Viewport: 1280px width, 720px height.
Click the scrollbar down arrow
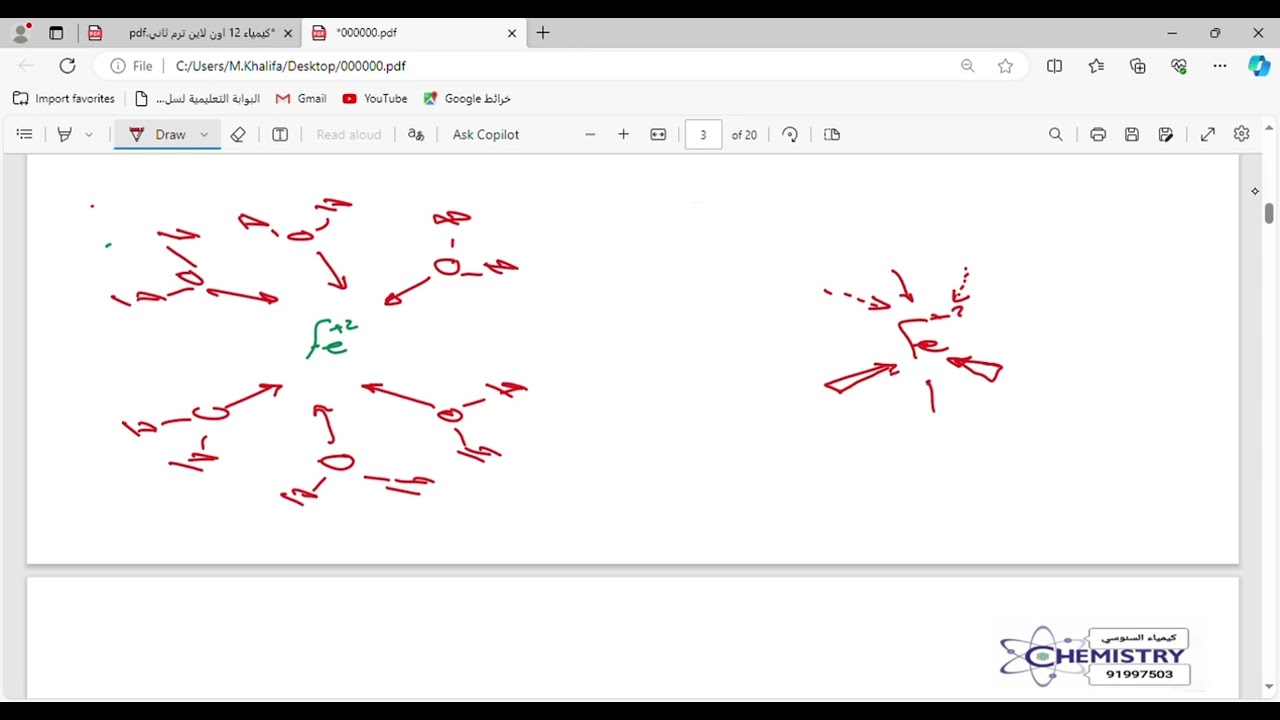click(x=1269, y=687)
